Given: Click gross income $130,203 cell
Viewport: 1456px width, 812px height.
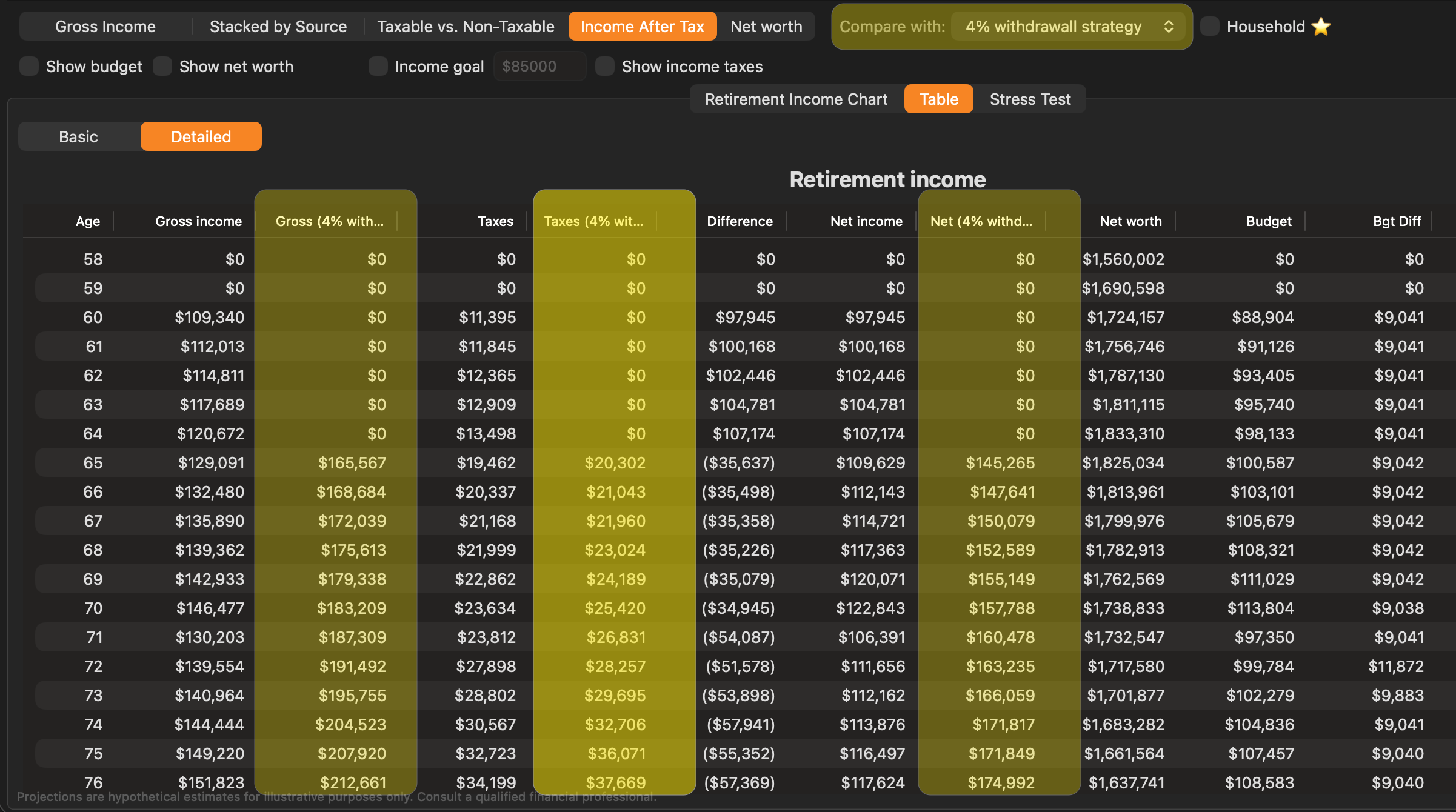Looking at the screenshot, I should pos(210,637).
